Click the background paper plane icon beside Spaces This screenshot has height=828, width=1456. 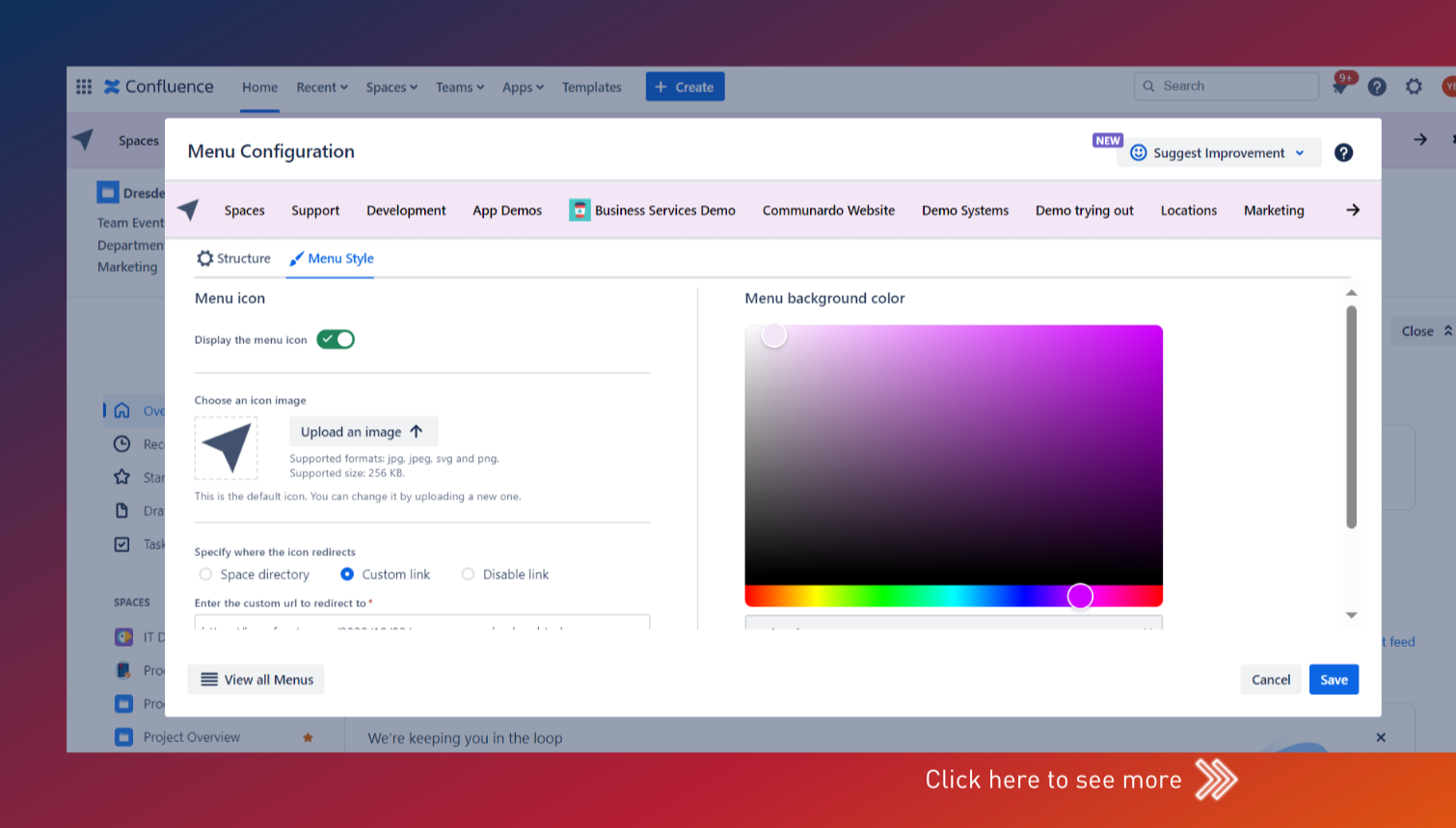coord(84,140)
